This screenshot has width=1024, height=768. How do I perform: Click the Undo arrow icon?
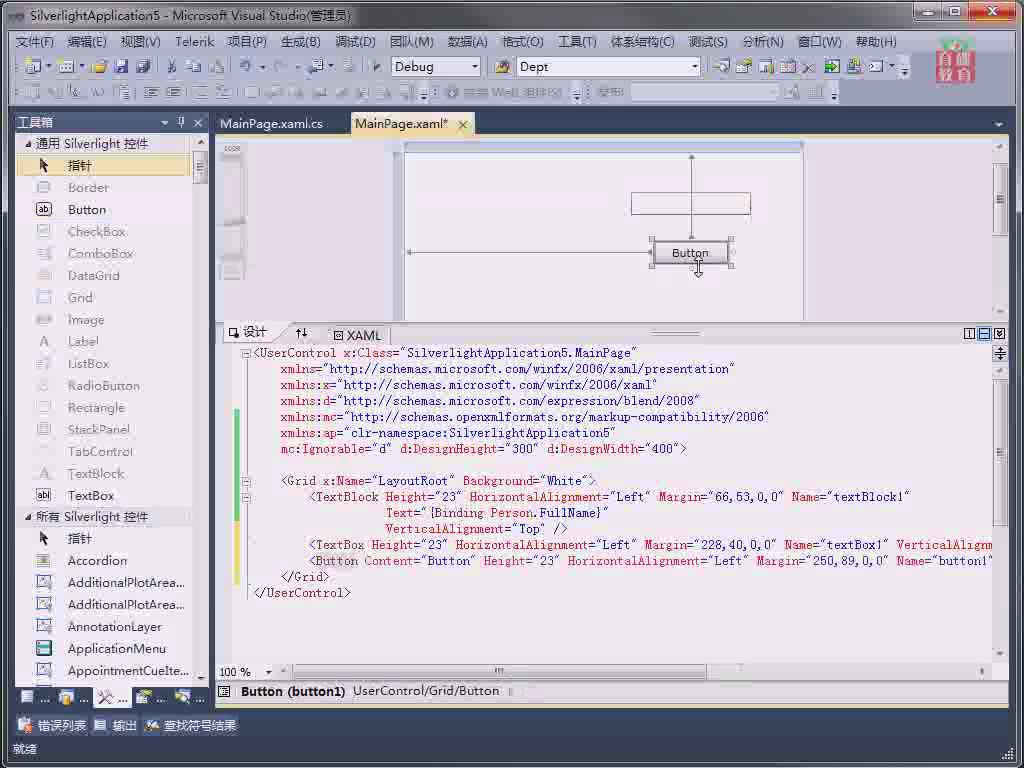click(246, 66)
